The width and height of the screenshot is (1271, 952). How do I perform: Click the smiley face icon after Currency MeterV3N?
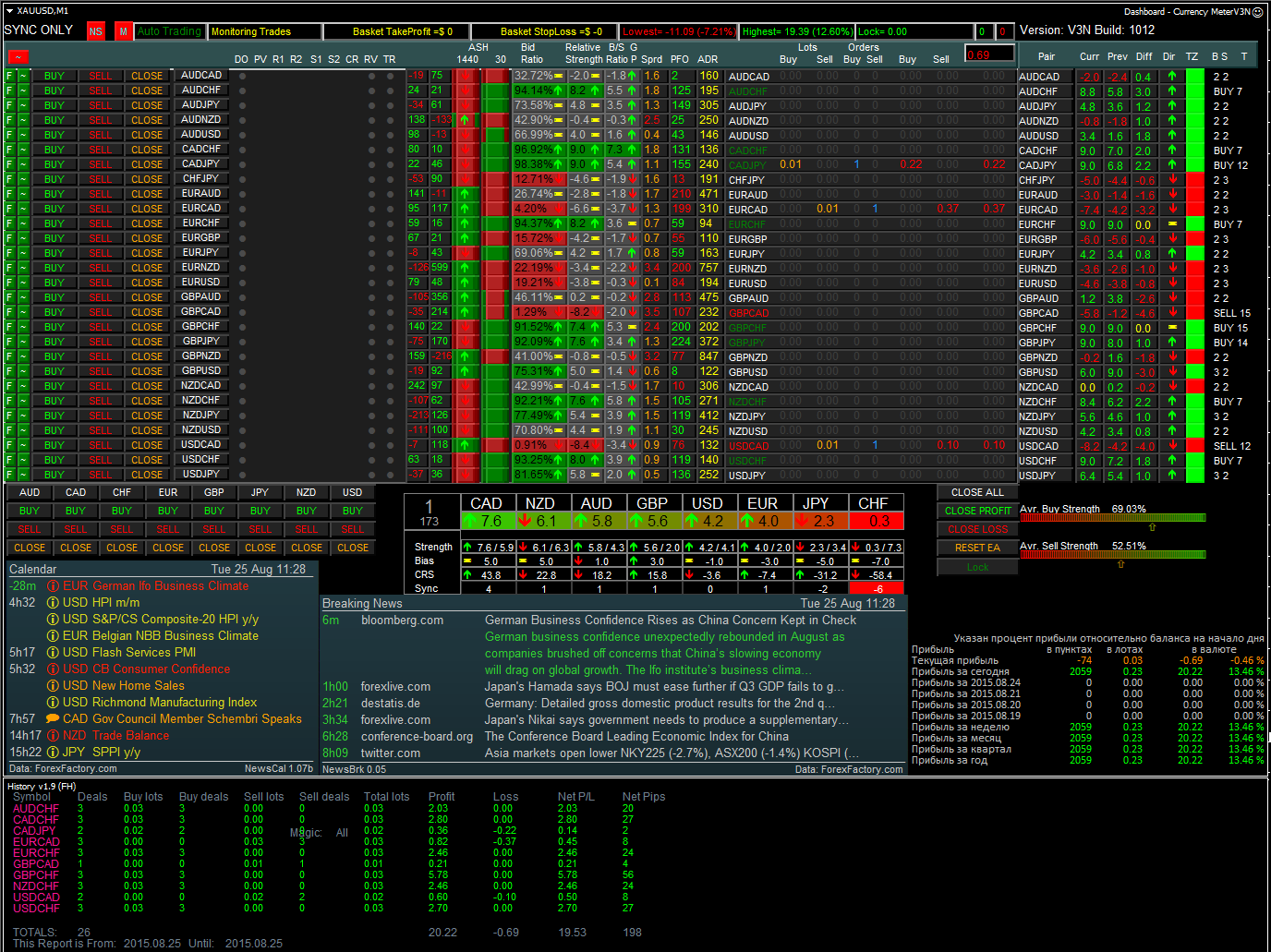[x=1258, y=12]
